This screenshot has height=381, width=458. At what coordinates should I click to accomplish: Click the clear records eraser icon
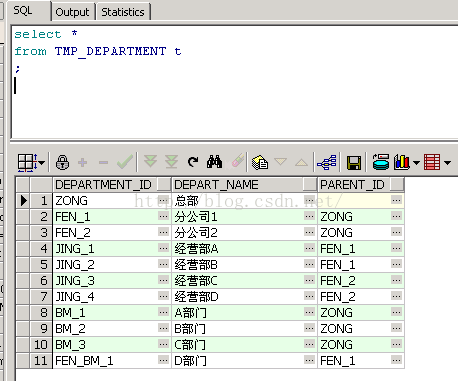pos(237,161)
